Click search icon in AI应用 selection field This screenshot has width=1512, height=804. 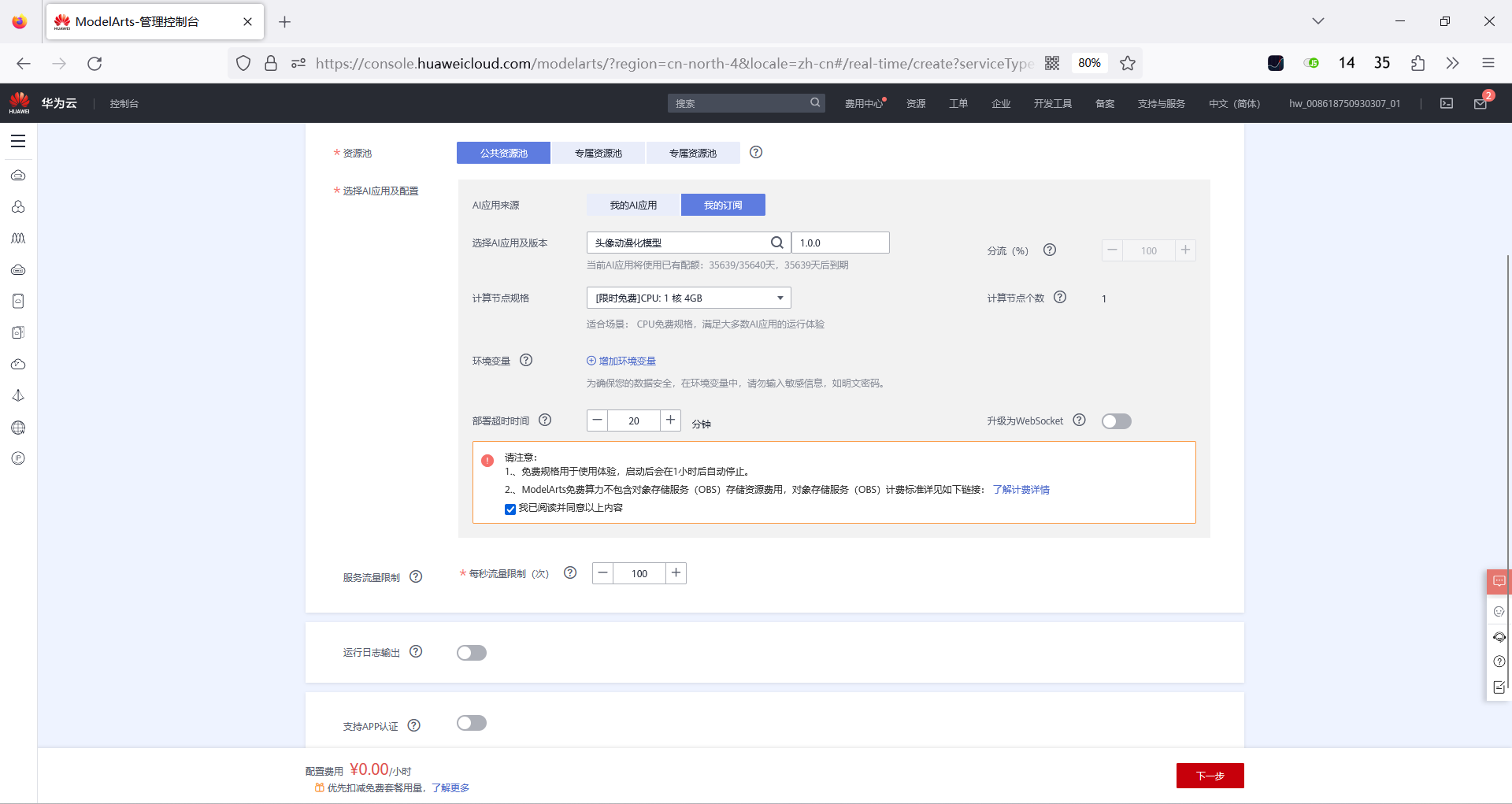(776, 243)
